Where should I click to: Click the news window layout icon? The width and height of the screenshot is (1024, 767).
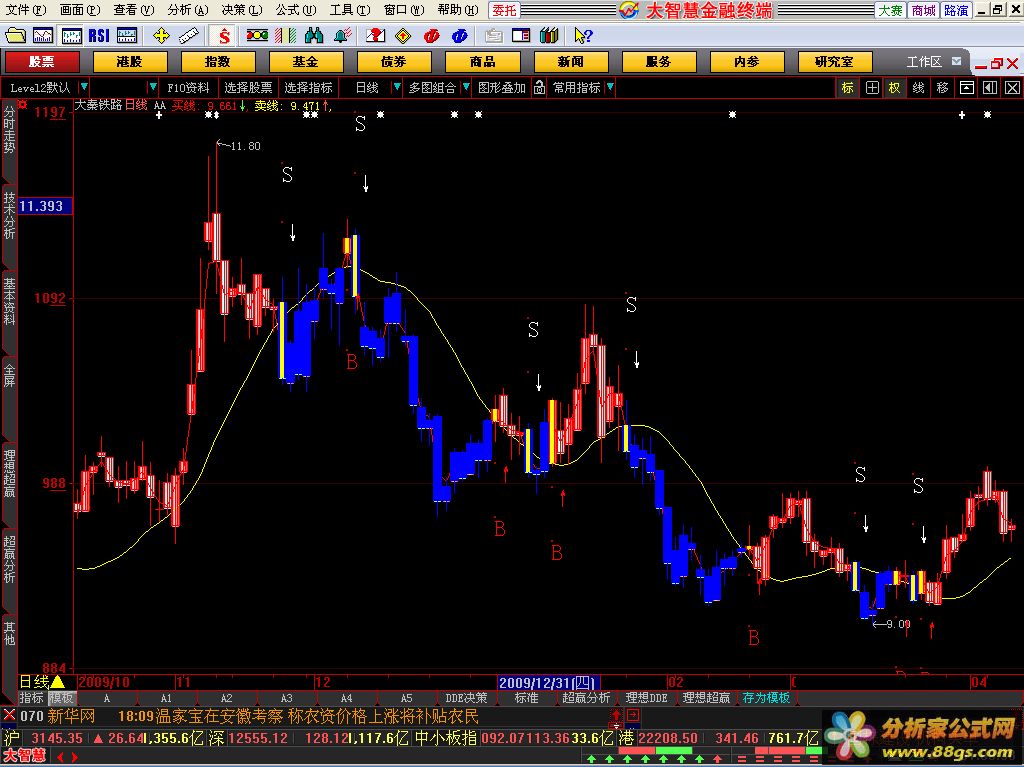click(x=521, y=35)
